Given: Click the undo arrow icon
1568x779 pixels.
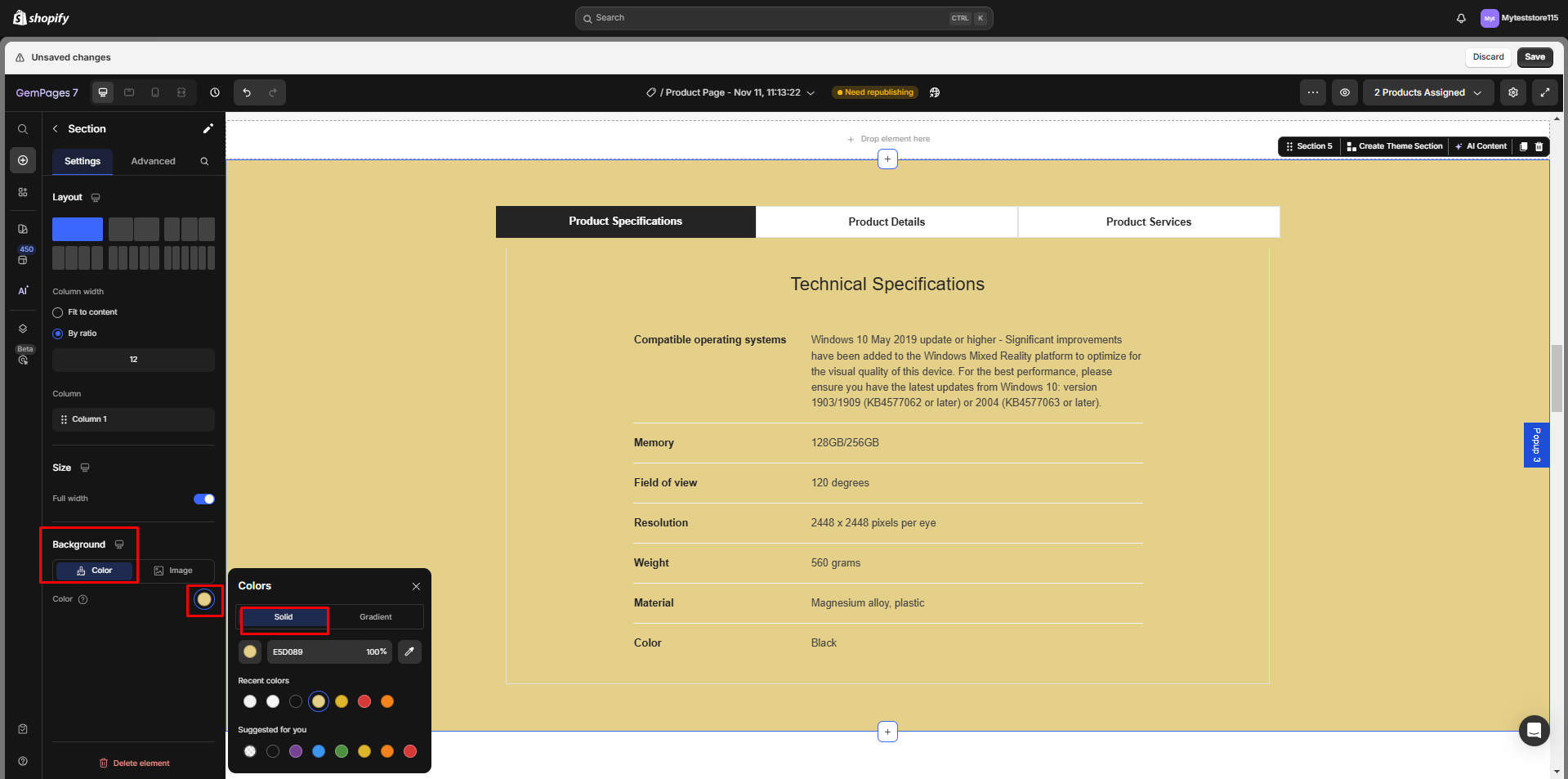Looking at the screenshot, I should pyautogui.click(x=247, y=92).
